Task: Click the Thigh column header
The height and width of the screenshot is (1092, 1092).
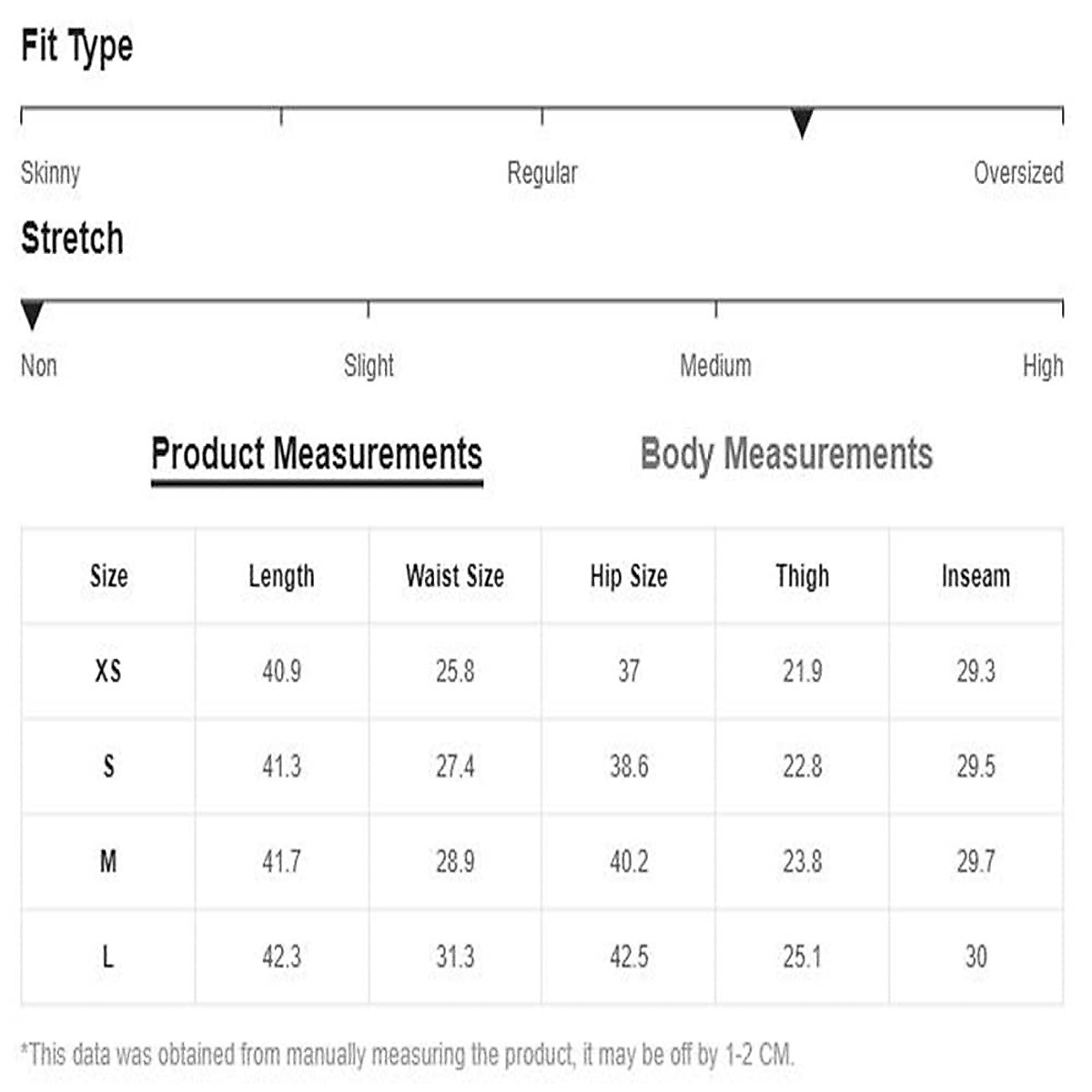Action: [x=802, y=576]
